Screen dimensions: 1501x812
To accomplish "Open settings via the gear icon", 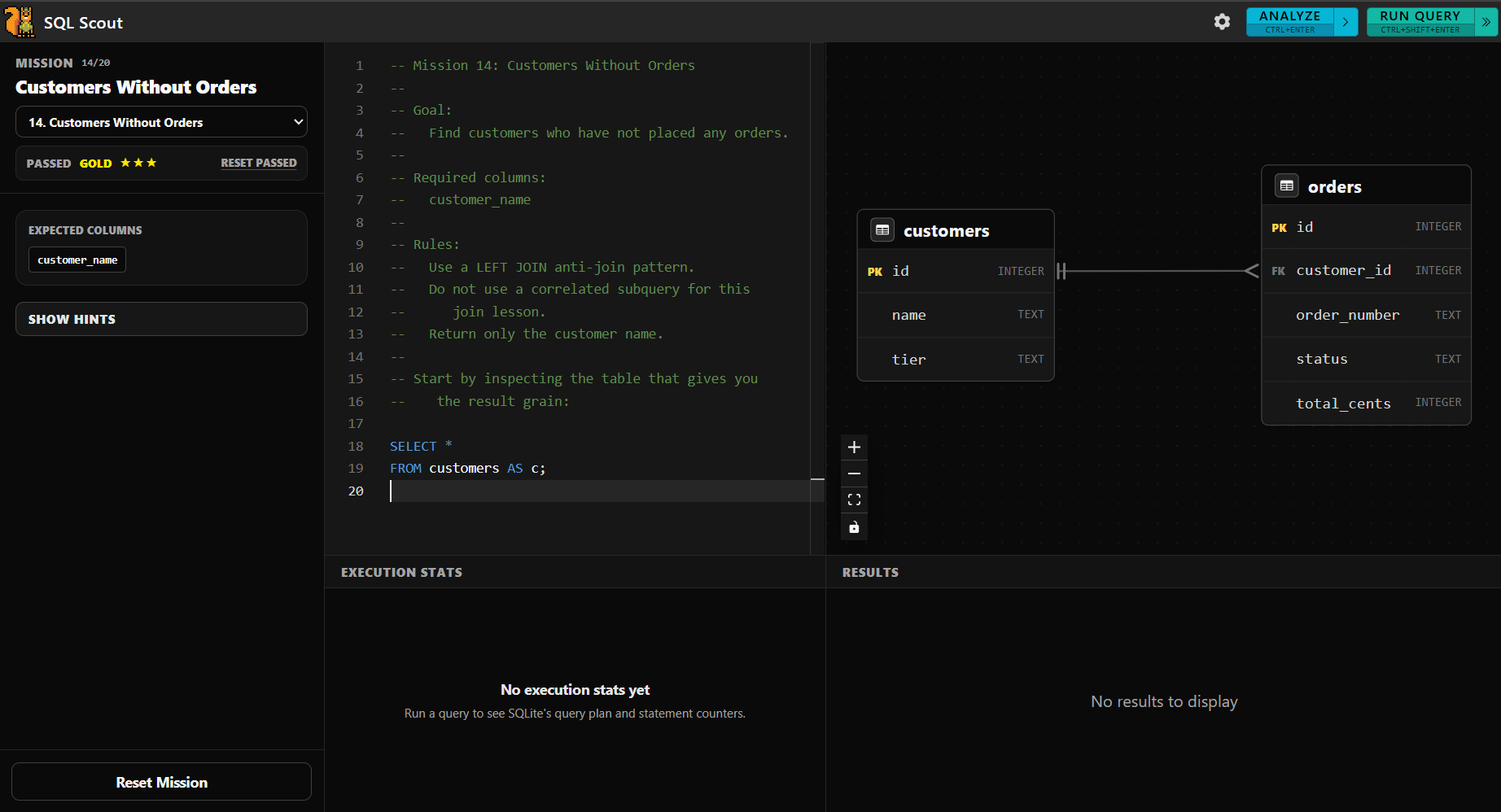I will 1222,22.
